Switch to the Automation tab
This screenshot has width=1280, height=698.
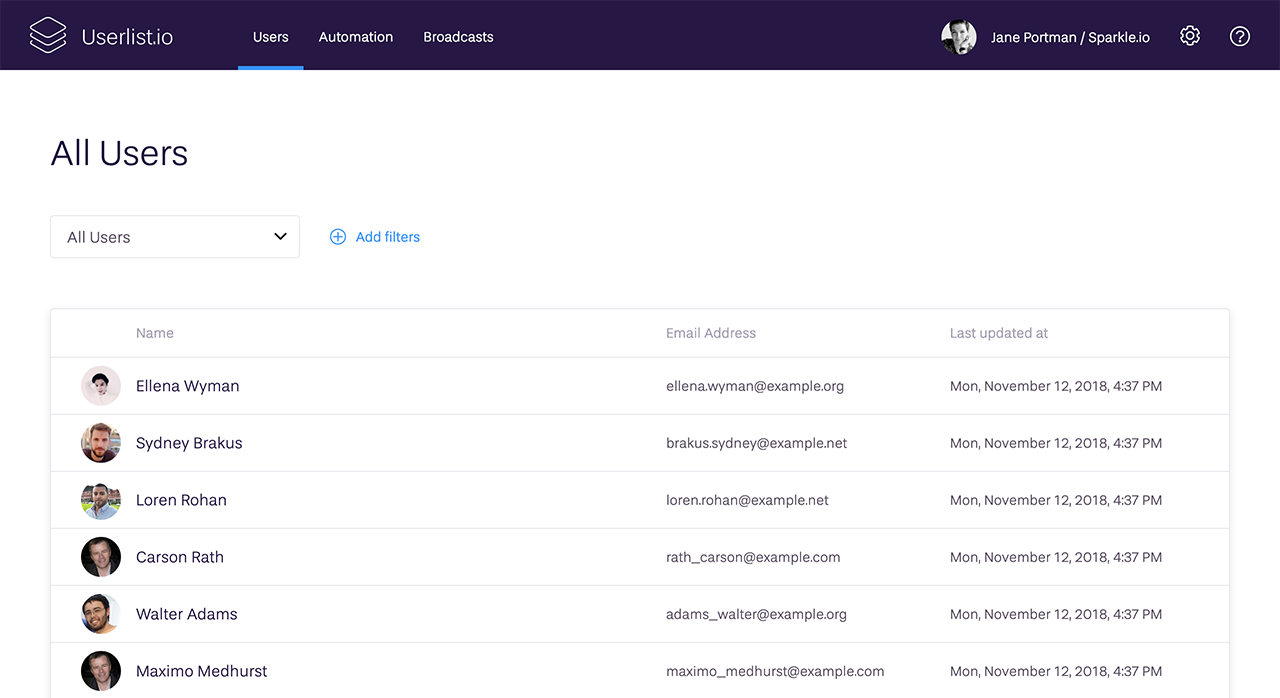point(355,36)
